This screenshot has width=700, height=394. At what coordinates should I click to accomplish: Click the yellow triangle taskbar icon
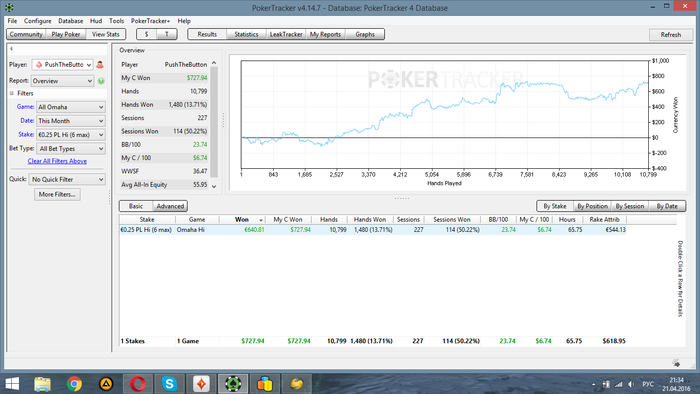(106, 384)
